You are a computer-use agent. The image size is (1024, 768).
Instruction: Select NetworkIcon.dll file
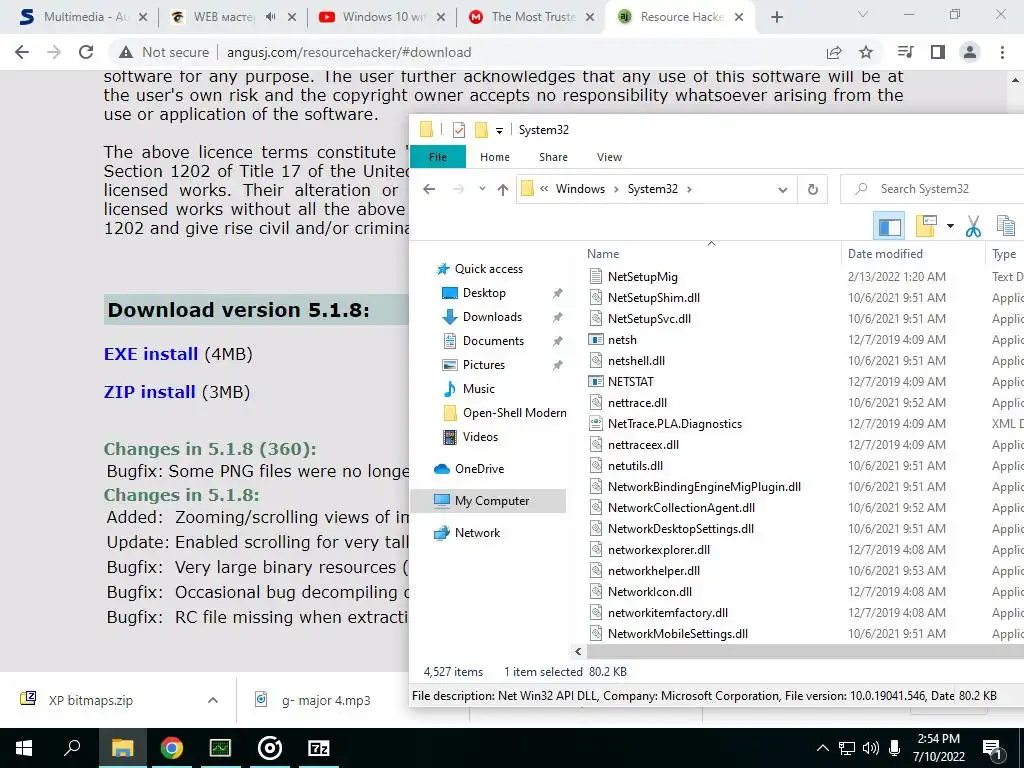coord(649,592)
